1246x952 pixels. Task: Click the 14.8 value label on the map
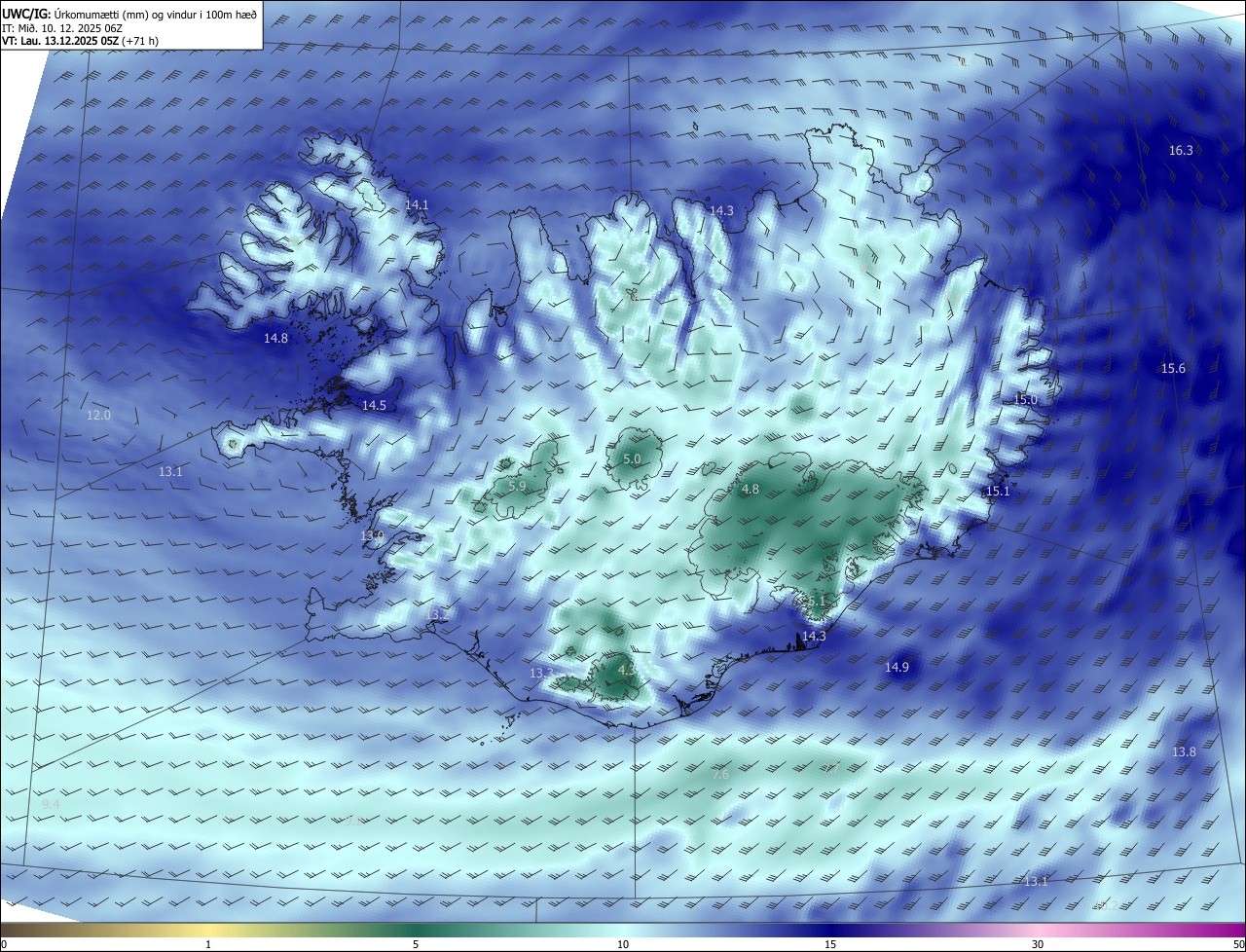275,338
